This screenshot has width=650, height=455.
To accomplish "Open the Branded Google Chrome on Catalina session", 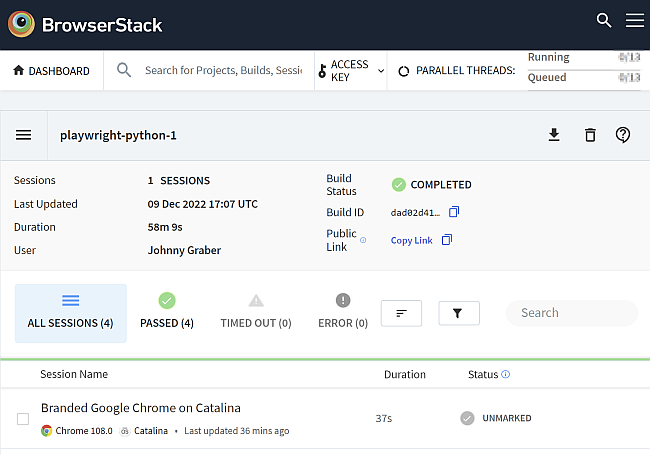I will (141, 408).
